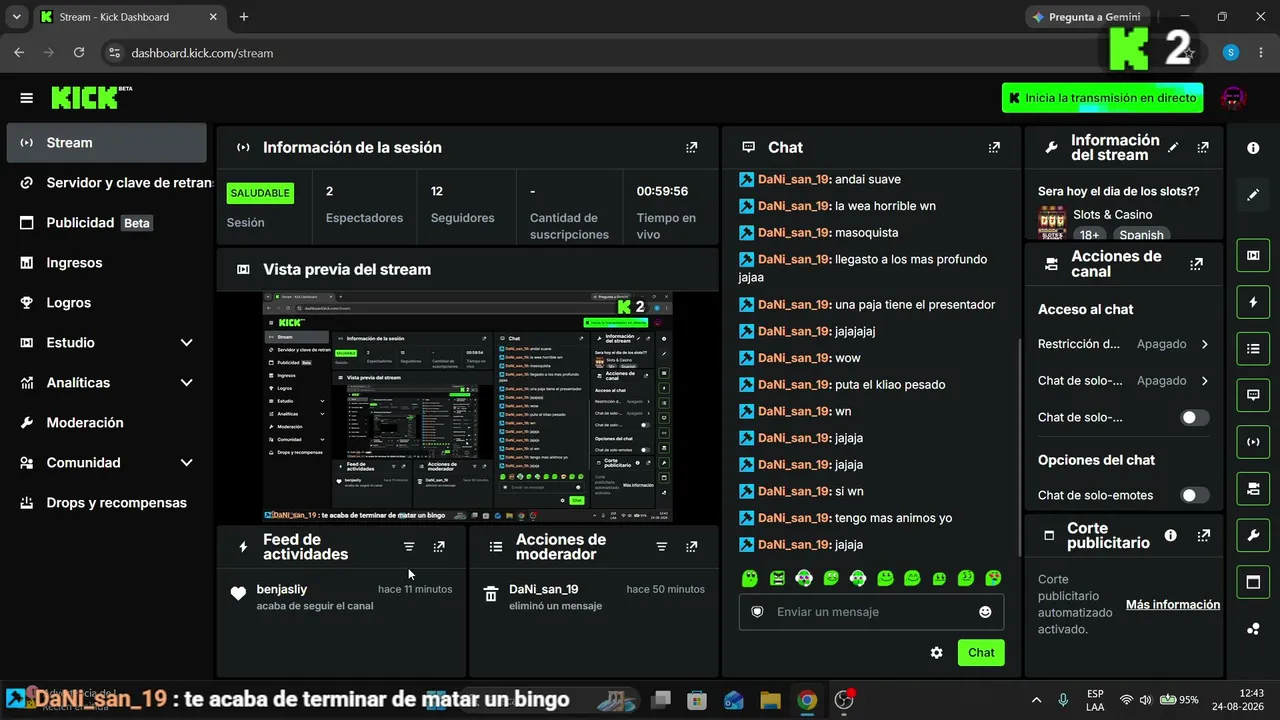Open chat settings gear
1280x720 pixels.
(936, 653)
